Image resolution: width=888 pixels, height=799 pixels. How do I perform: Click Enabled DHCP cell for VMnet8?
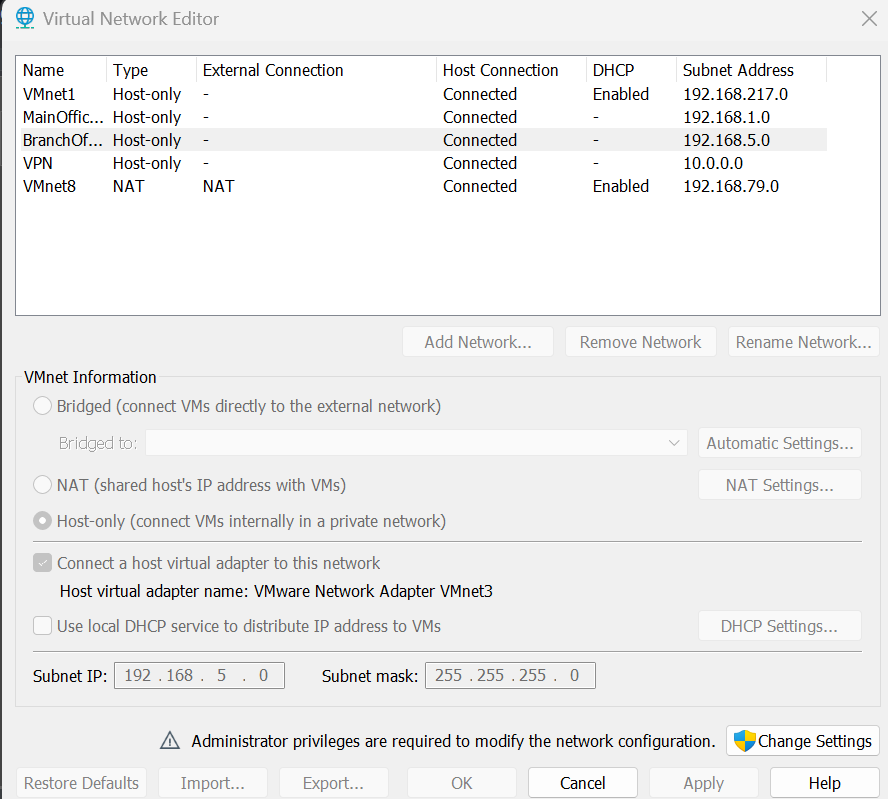click(x=621, y=186)
